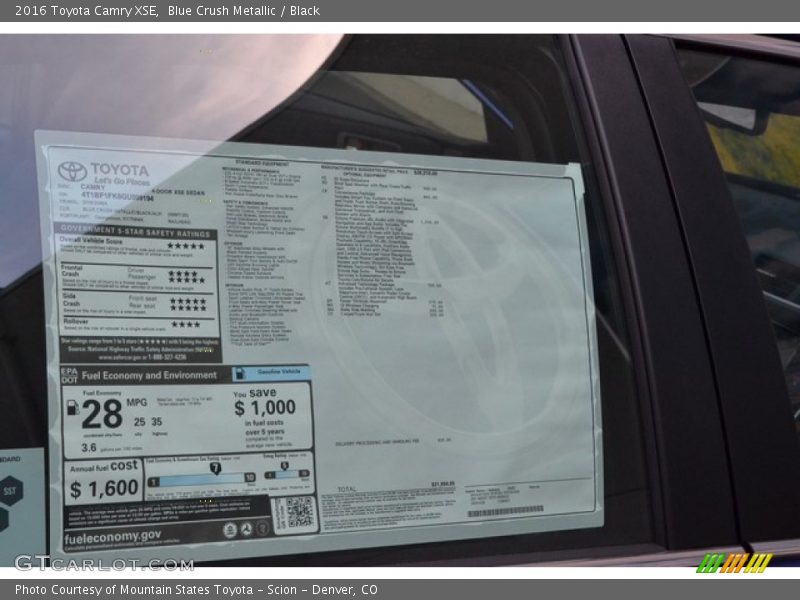Click the TOYOTA wordmark on the window sticker
The width and height of the screenshot is (800, 600).
(120, 170)
